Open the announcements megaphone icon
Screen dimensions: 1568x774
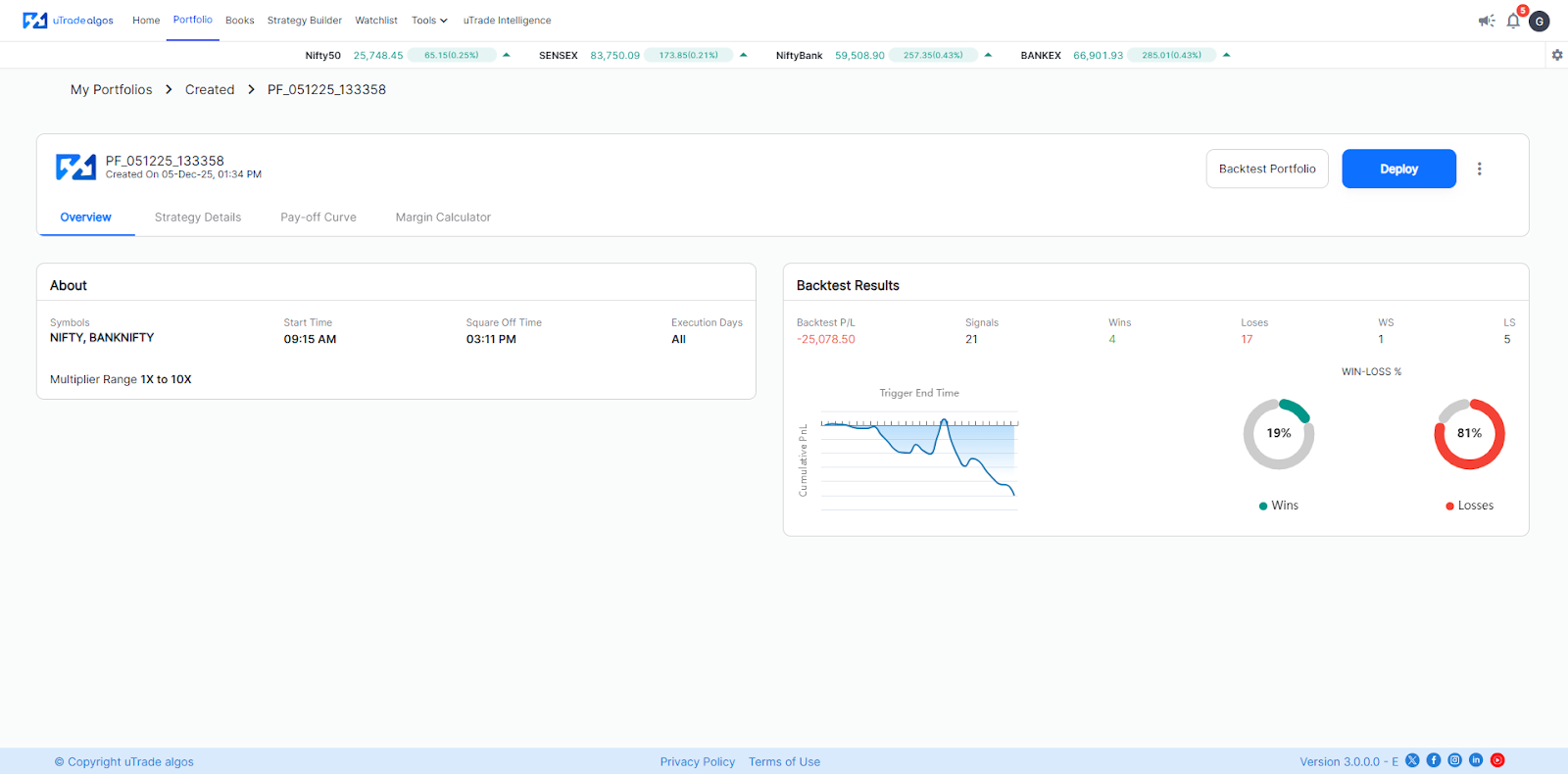[1487, 21]
